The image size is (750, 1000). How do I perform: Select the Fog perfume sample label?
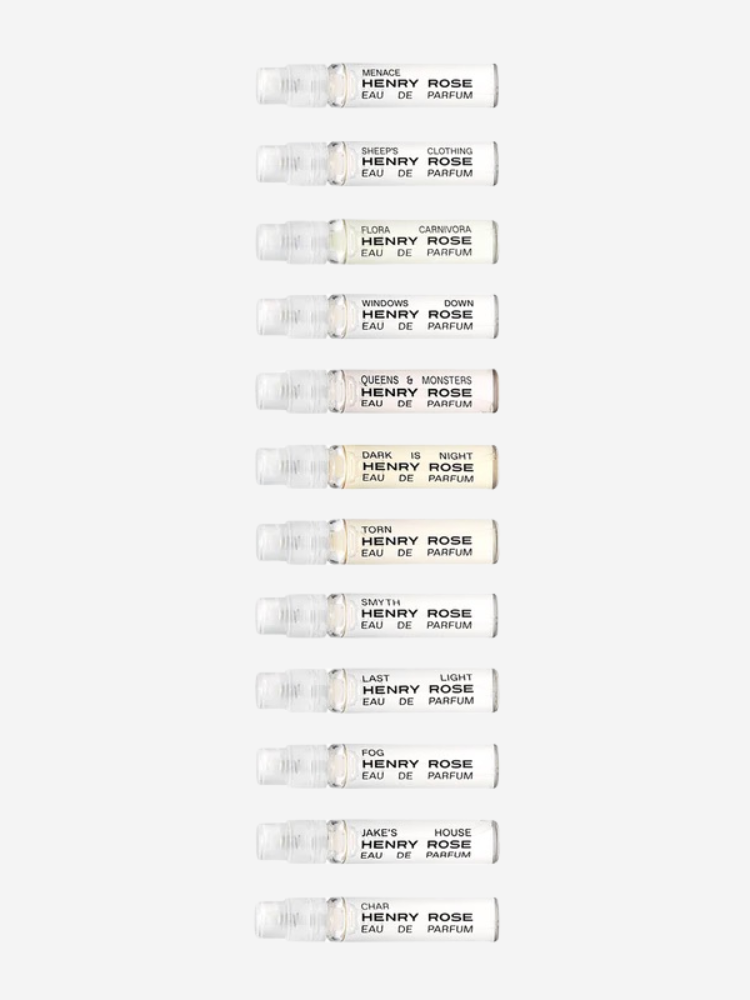pyautogui.click(x=417, y=765)
